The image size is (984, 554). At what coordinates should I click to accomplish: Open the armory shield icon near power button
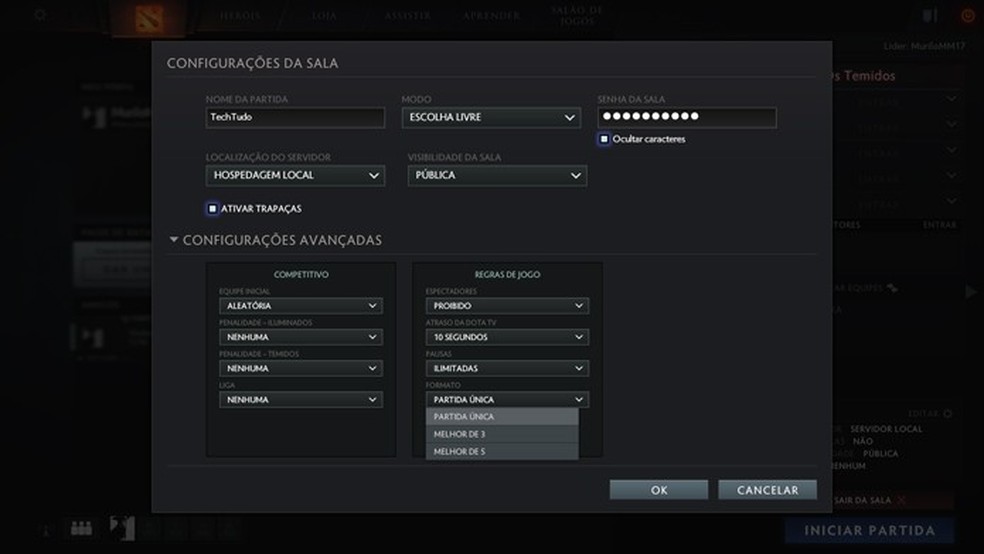(930, 16)
